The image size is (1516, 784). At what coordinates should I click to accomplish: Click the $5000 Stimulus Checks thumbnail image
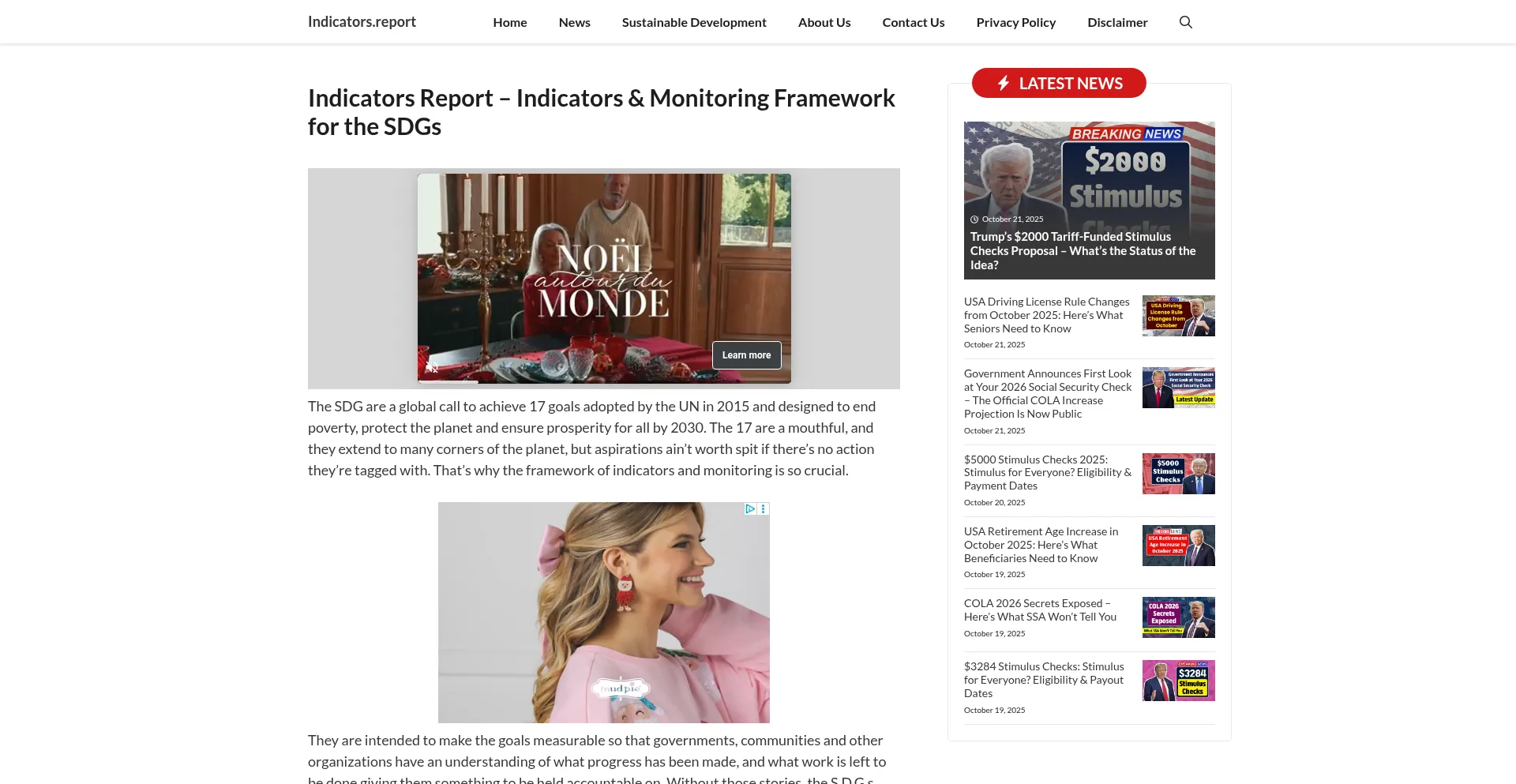[1178, 474]
